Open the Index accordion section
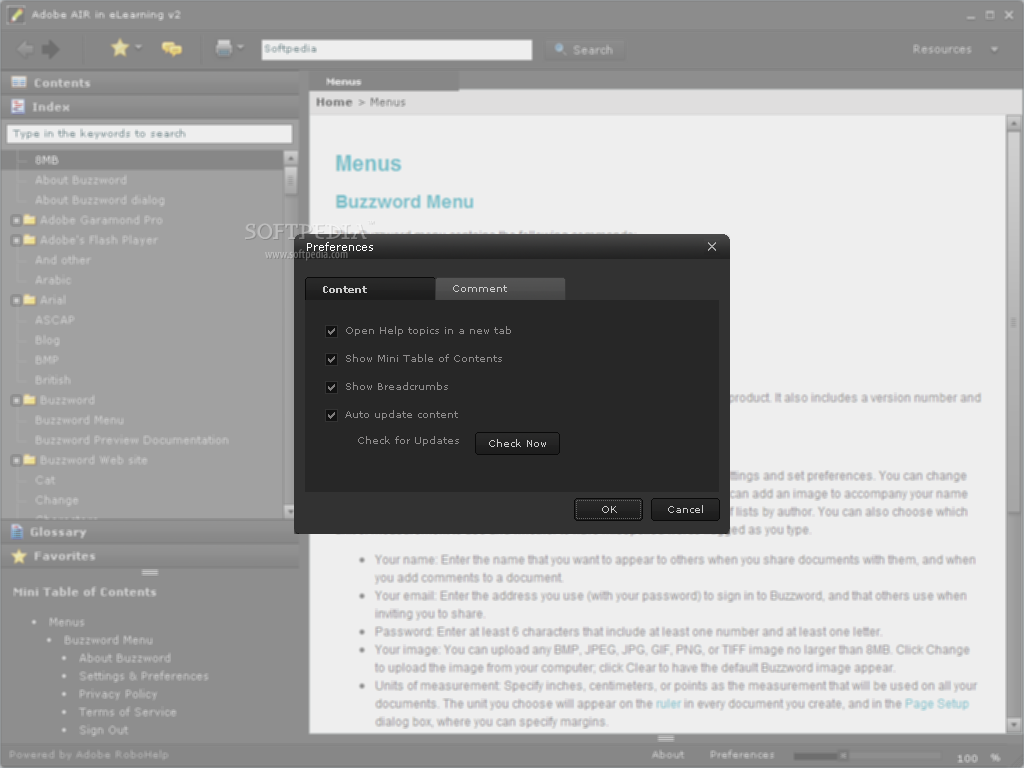This screenshot has height=768, width=1024. (150, 107)
